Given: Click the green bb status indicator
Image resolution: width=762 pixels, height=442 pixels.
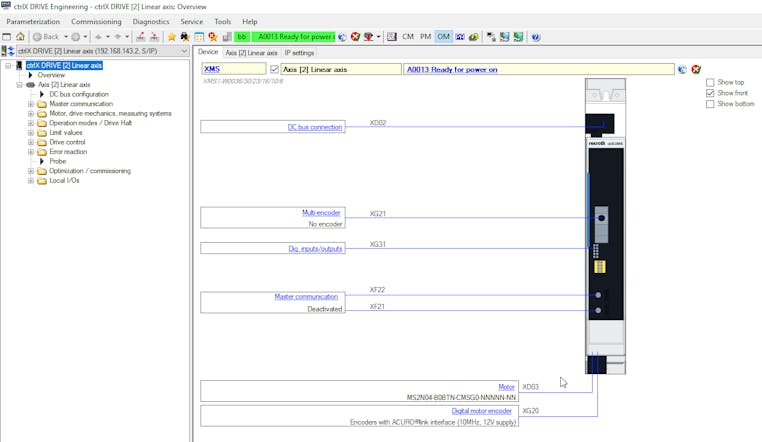Looking at the screenshot, I should click(242, 36).
